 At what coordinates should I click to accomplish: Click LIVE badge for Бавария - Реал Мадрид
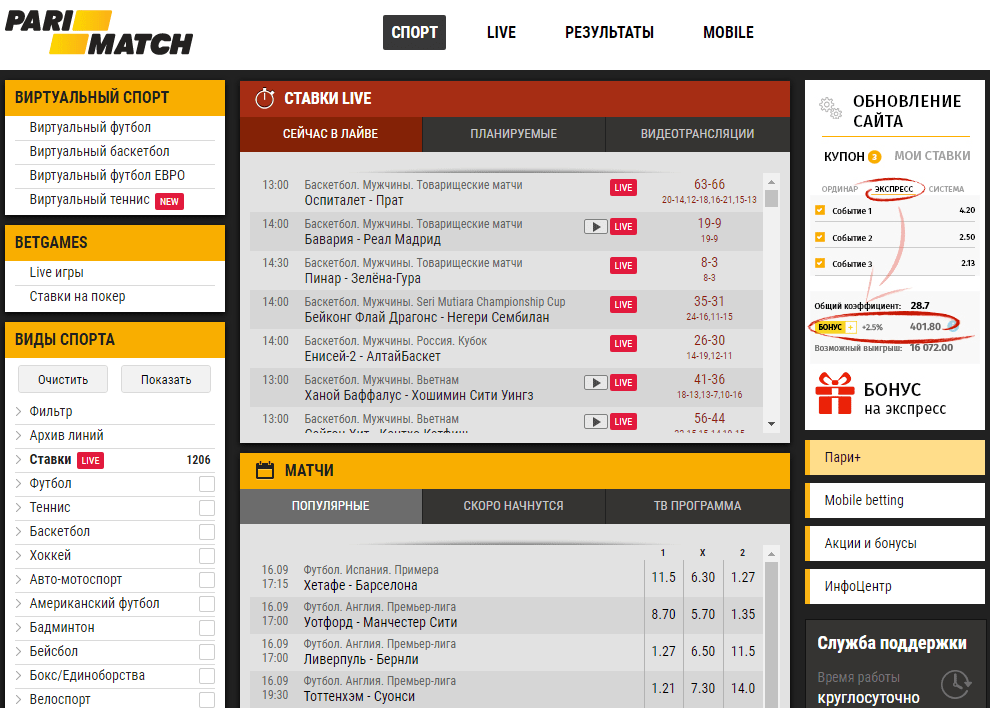[x=623, y=226]
